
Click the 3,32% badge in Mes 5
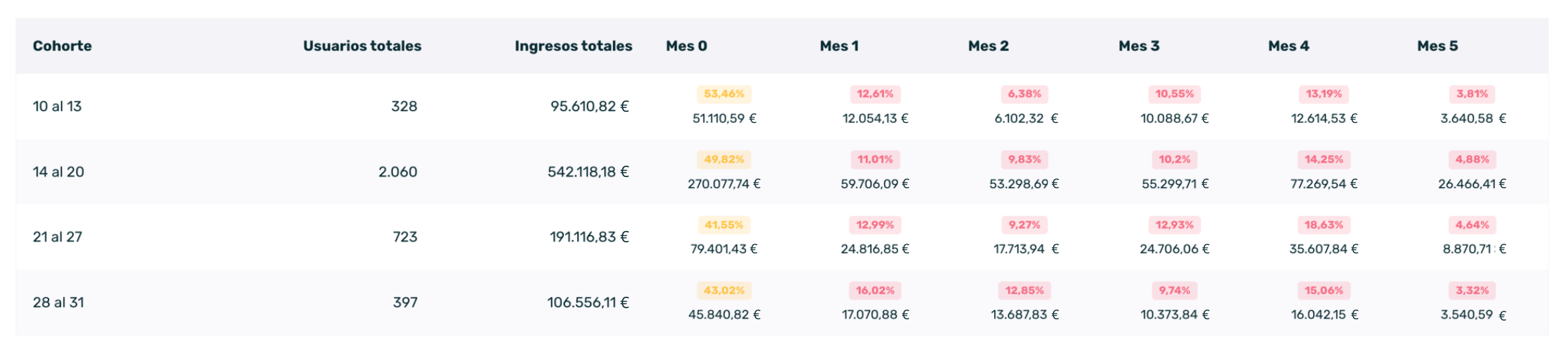pyautogui.click(x=1472, y=291)
